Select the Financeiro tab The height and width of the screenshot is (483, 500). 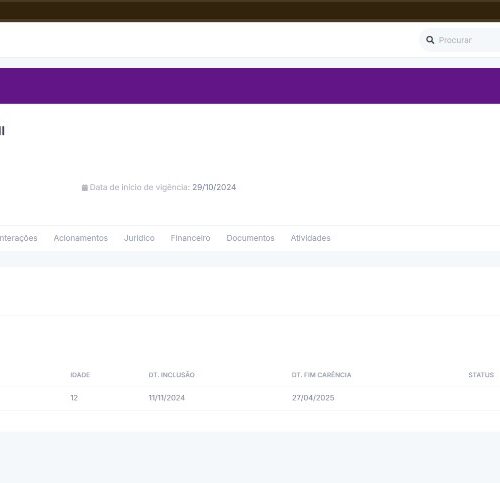[190, 238]
